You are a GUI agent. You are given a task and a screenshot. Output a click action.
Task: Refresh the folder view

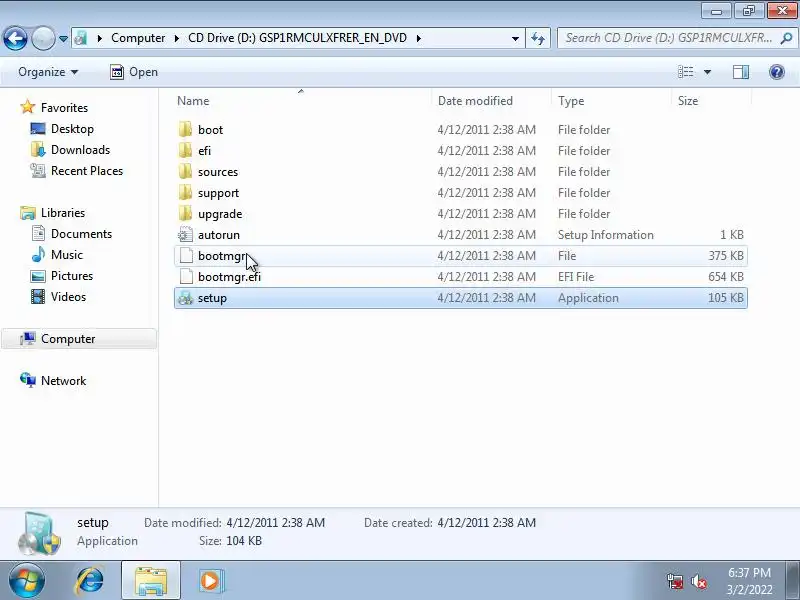[x=538, y=38]
